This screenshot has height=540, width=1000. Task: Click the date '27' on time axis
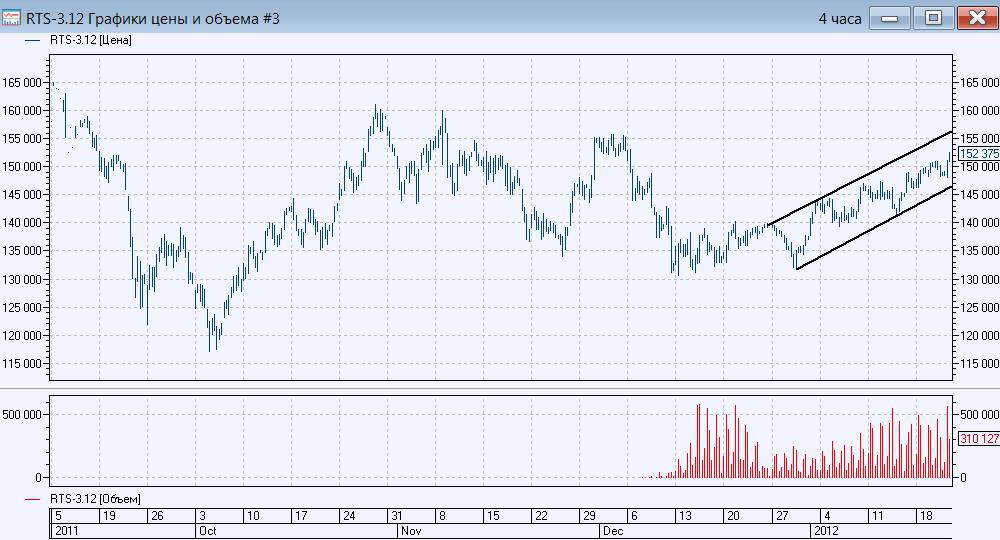pyautogui.click(x=782, y=516)
